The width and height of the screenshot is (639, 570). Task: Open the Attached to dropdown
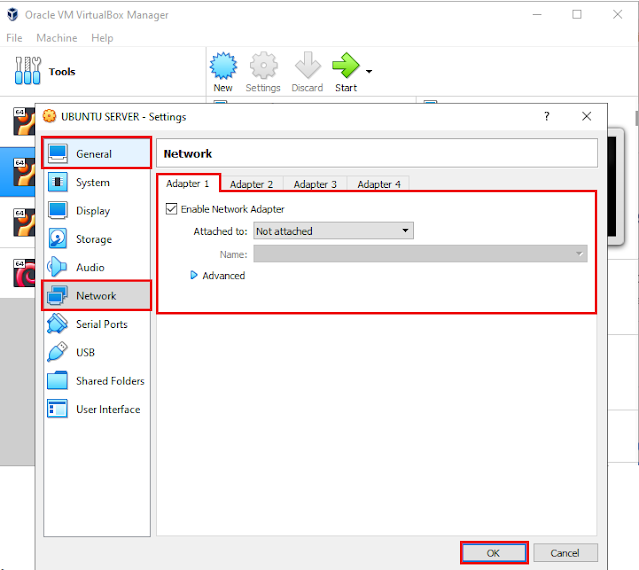(333, 231)
